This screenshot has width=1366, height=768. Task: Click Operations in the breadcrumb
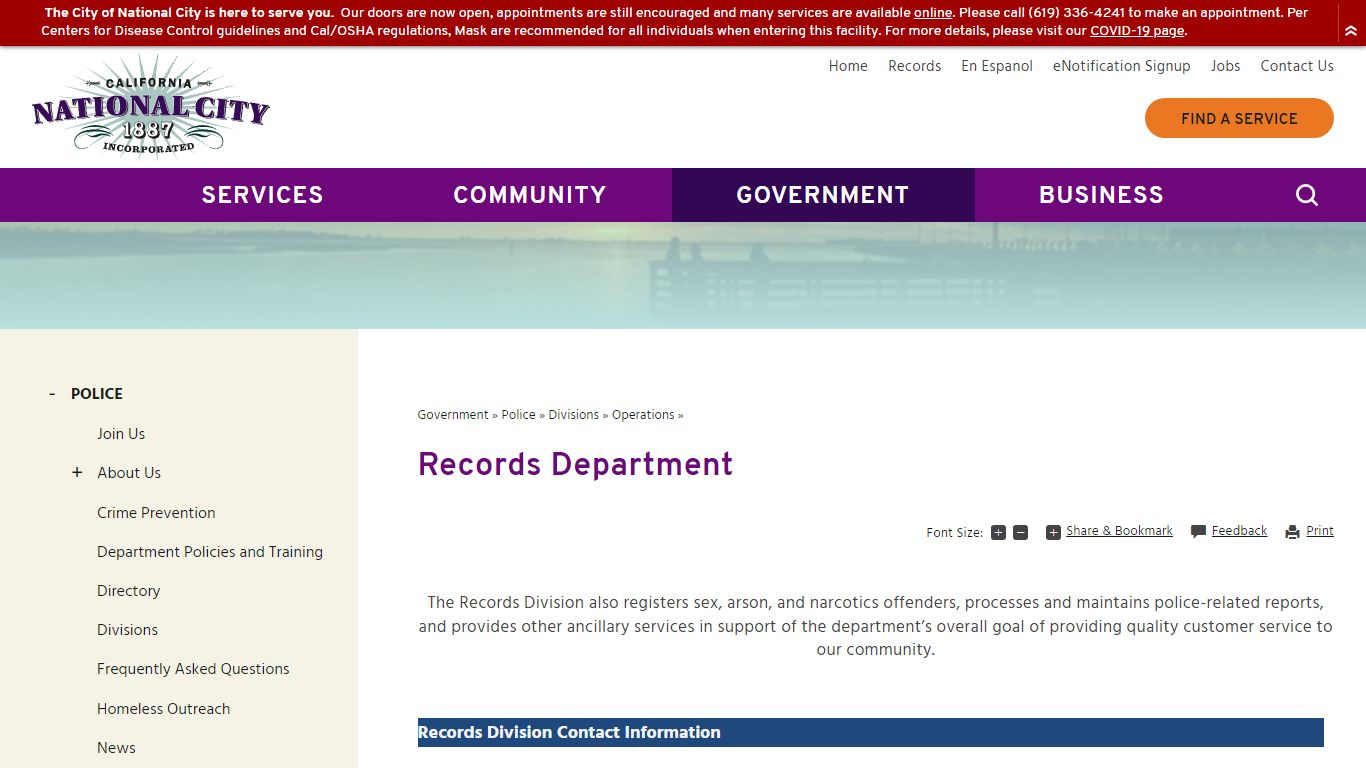click(643, 415)
